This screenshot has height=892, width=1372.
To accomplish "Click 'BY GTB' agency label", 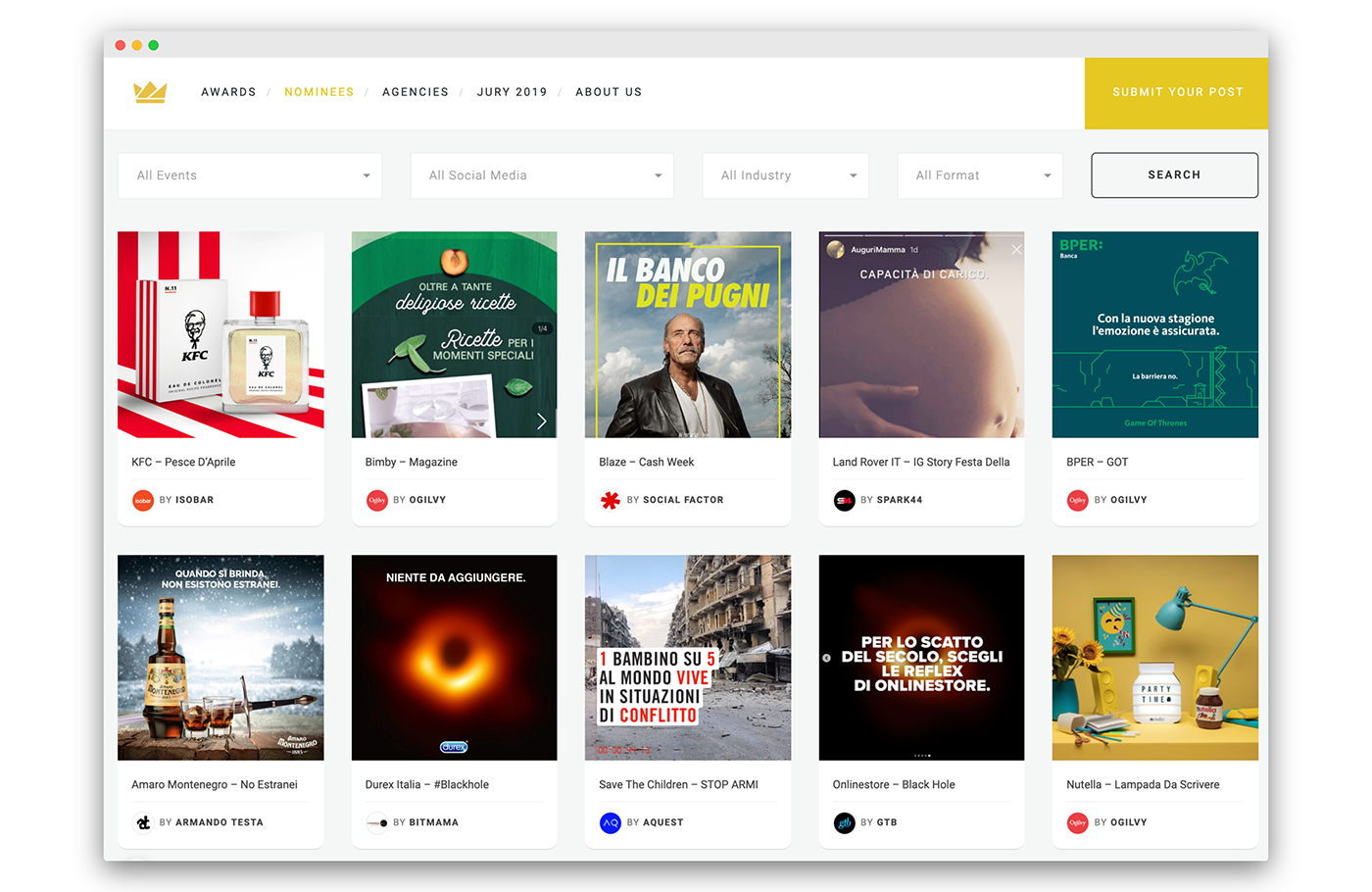I will [879, 822].
